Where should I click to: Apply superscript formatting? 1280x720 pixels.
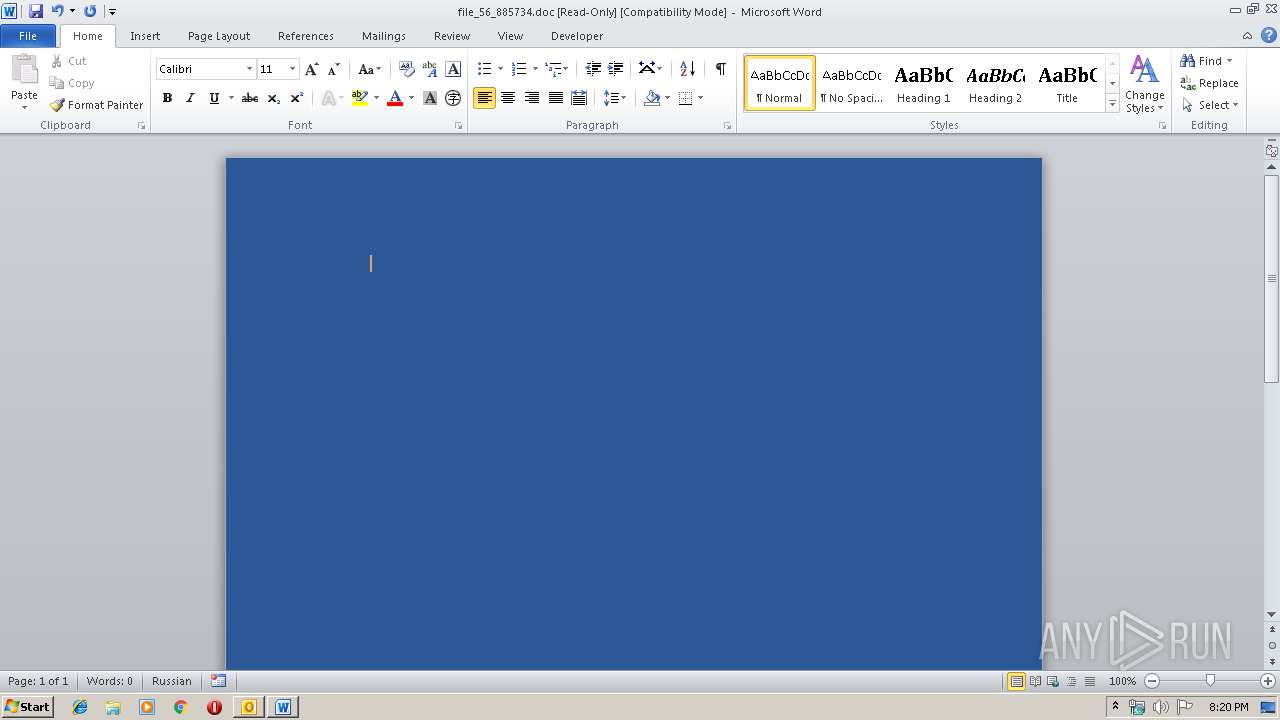pos(297,98)
